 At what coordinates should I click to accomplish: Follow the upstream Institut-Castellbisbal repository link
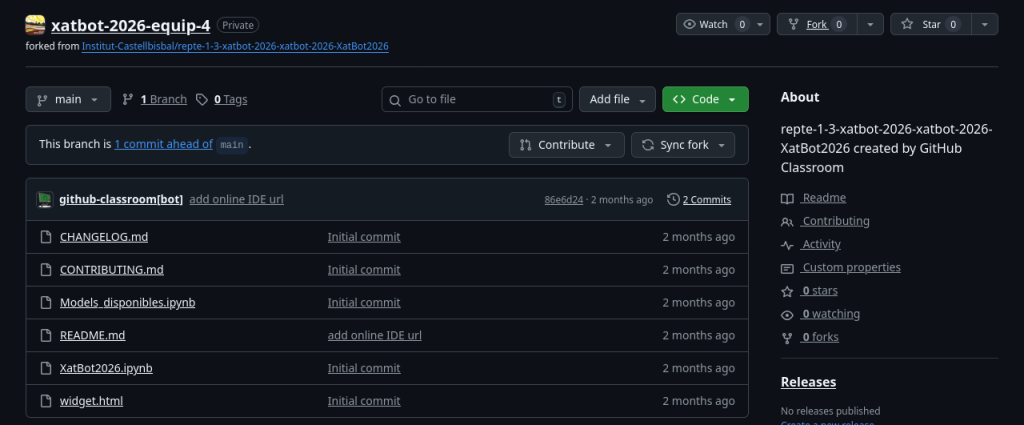tap(235, 46)
